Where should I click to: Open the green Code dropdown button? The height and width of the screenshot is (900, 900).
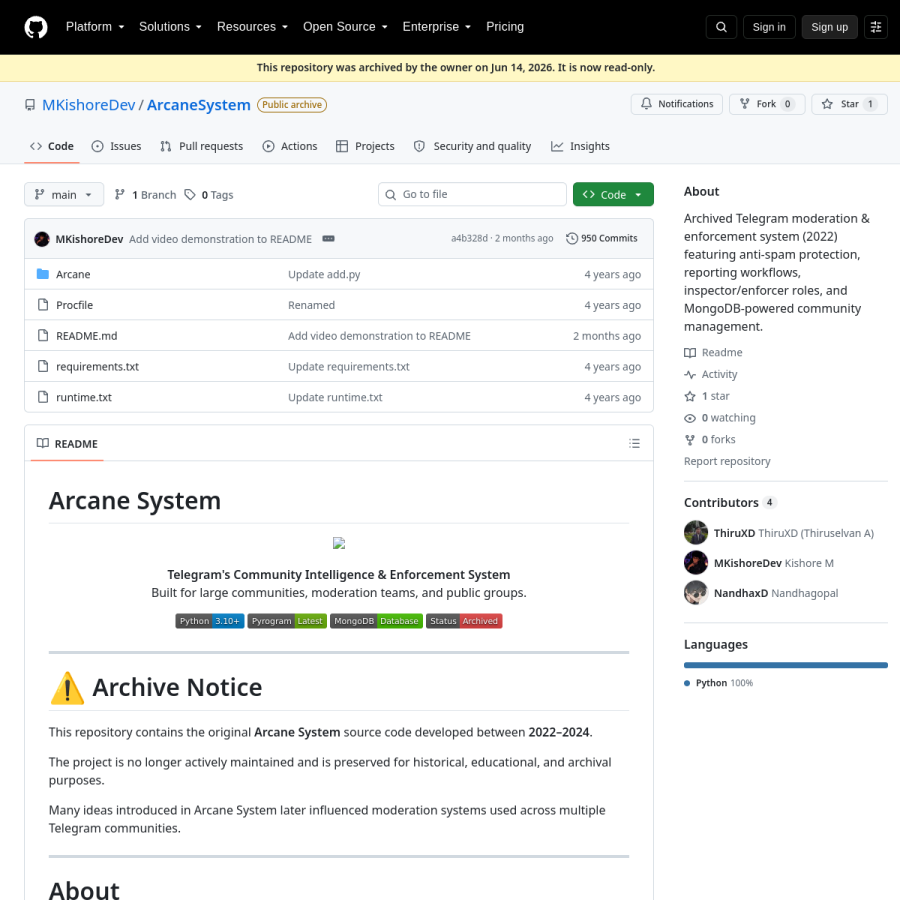pyautogui.click(x=613, y=195)
